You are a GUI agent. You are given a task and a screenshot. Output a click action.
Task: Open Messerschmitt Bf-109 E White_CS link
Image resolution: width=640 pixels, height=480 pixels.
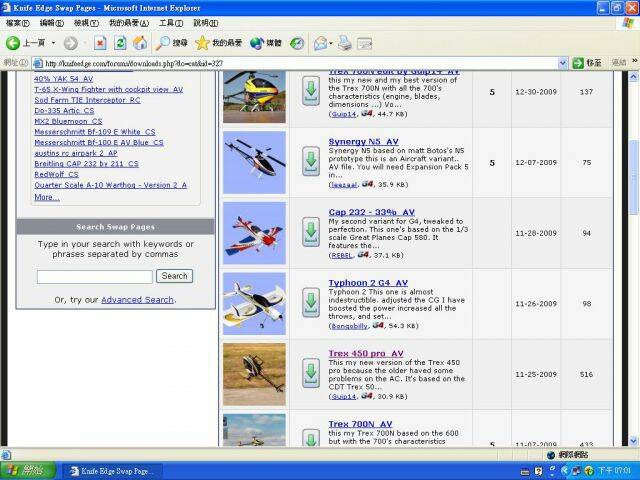coord(95,132)
